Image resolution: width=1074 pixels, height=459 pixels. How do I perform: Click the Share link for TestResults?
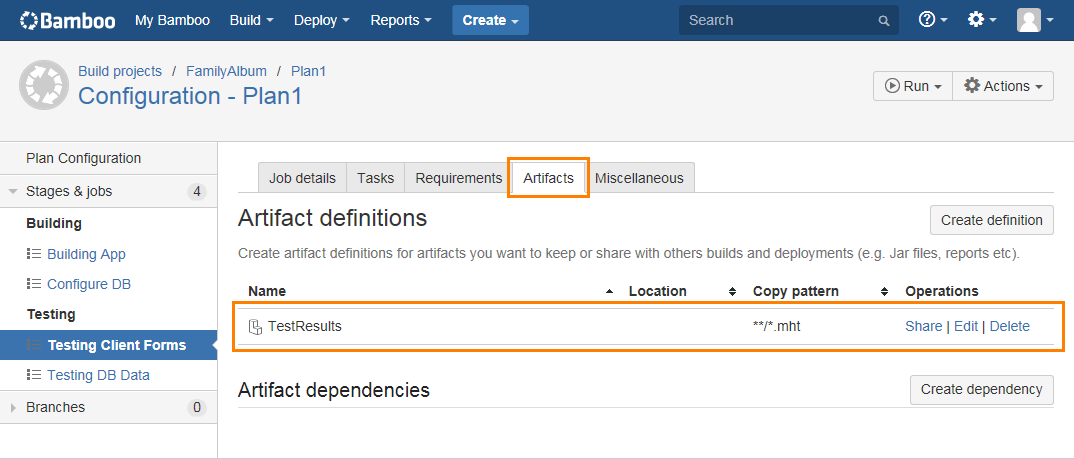coord(923,326)
